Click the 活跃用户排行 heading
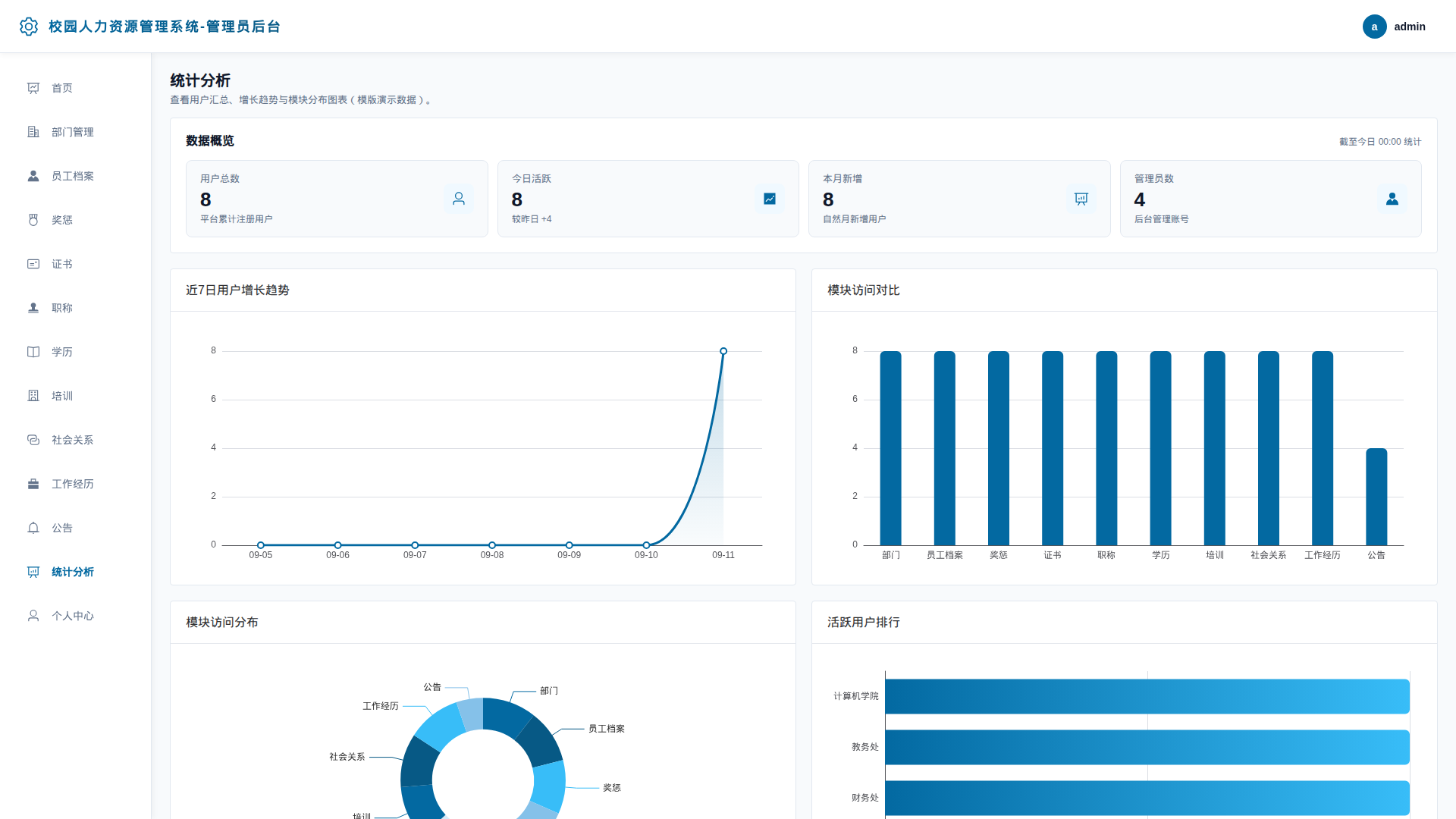Viewport: 1456px width, 819px height. (864, 623)
